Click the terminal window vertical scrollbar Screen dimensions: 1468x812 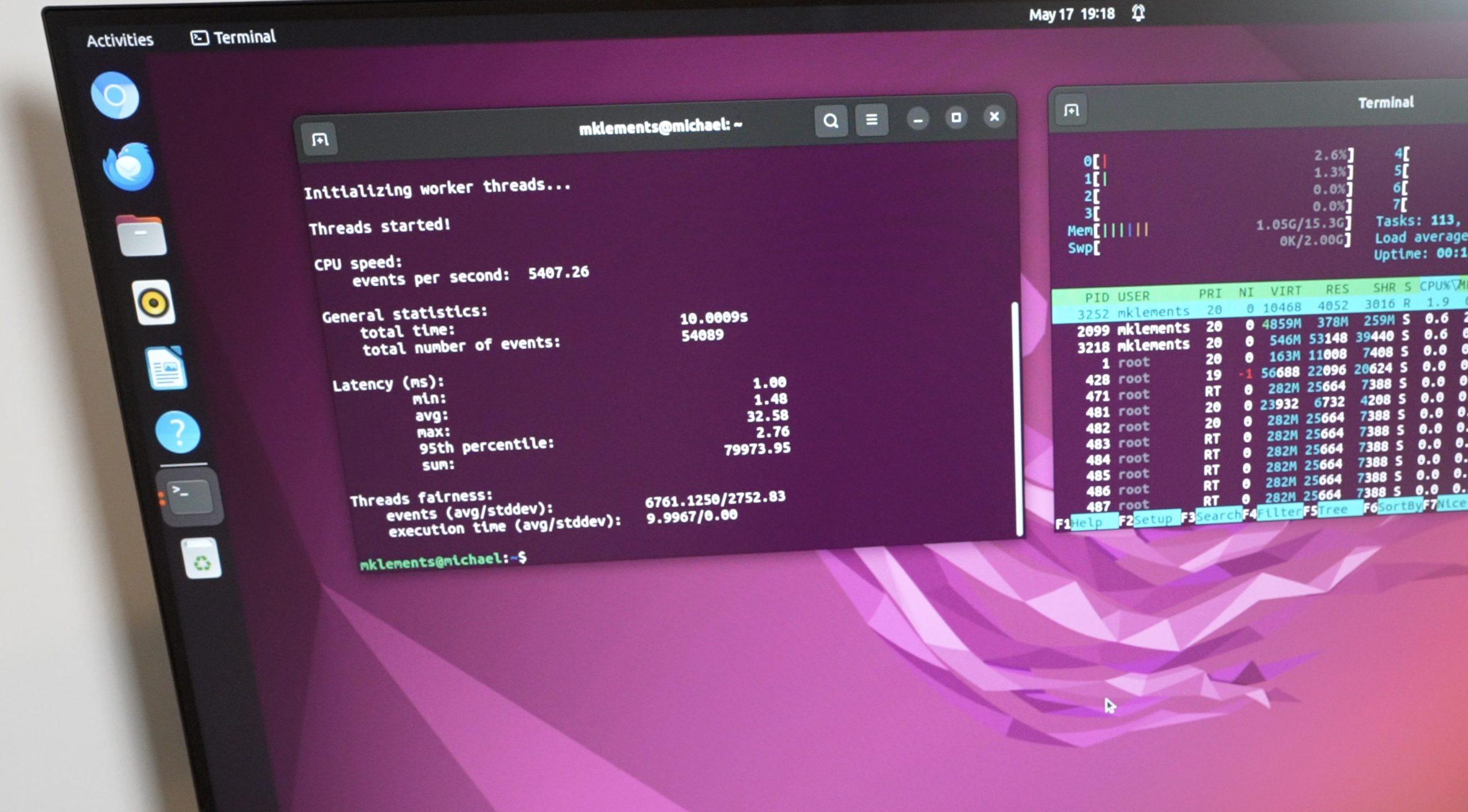pos(1016,419)
